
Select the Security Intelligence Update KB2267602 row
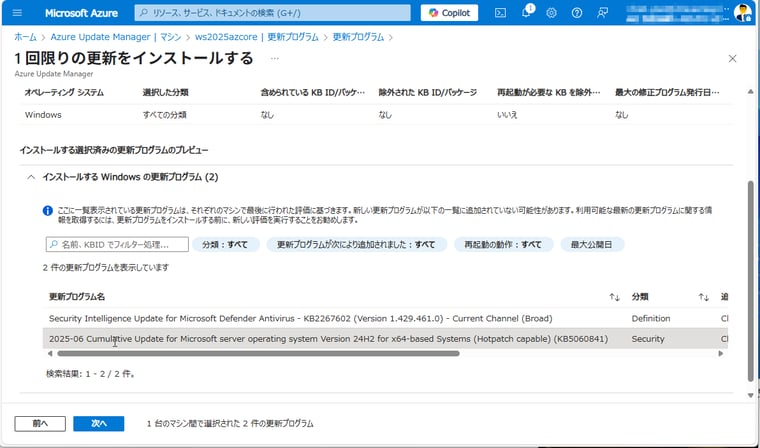click(x=385, y=319)
